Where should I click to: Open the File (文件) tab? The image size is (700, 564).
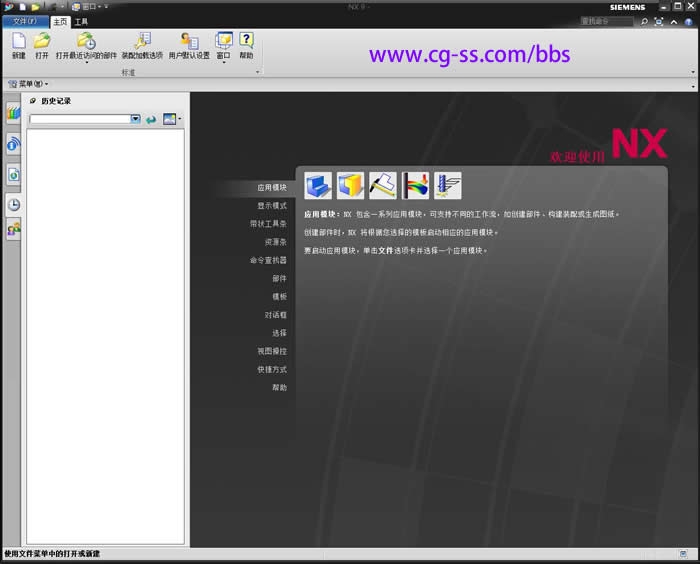[24, 20]
